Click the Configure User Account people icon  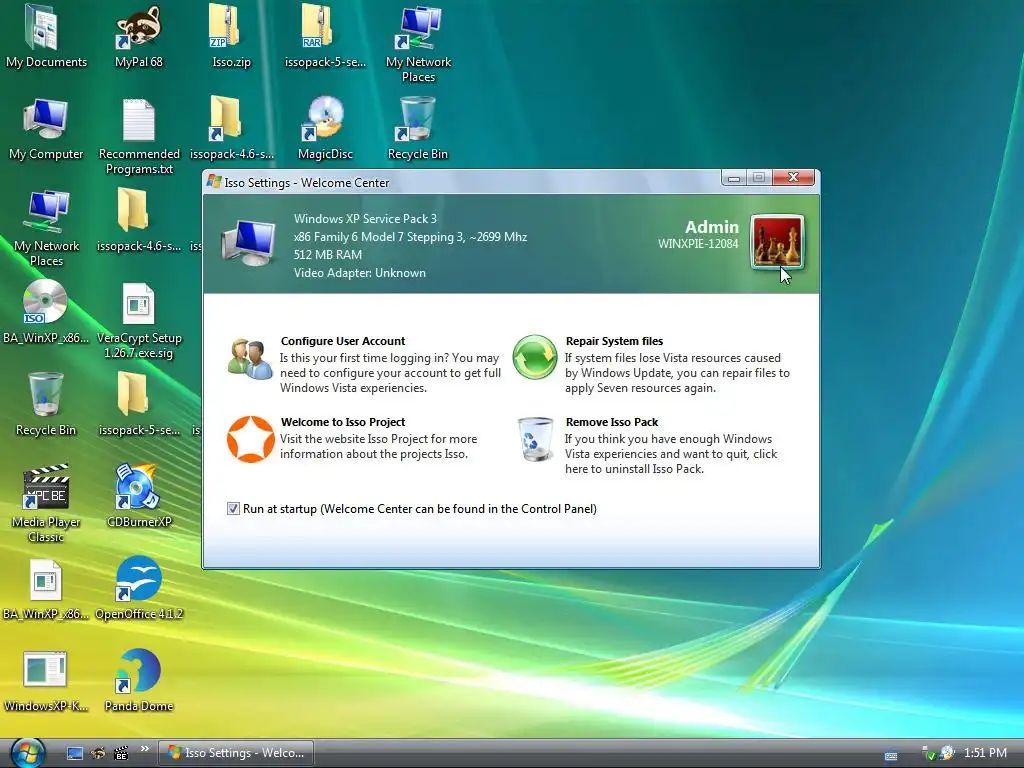pos(250,359)
